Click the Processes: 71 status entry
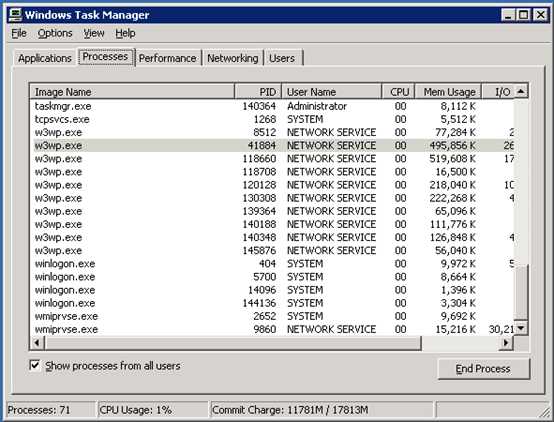Viewport: 554px width, 422px height. coord(50,410)
